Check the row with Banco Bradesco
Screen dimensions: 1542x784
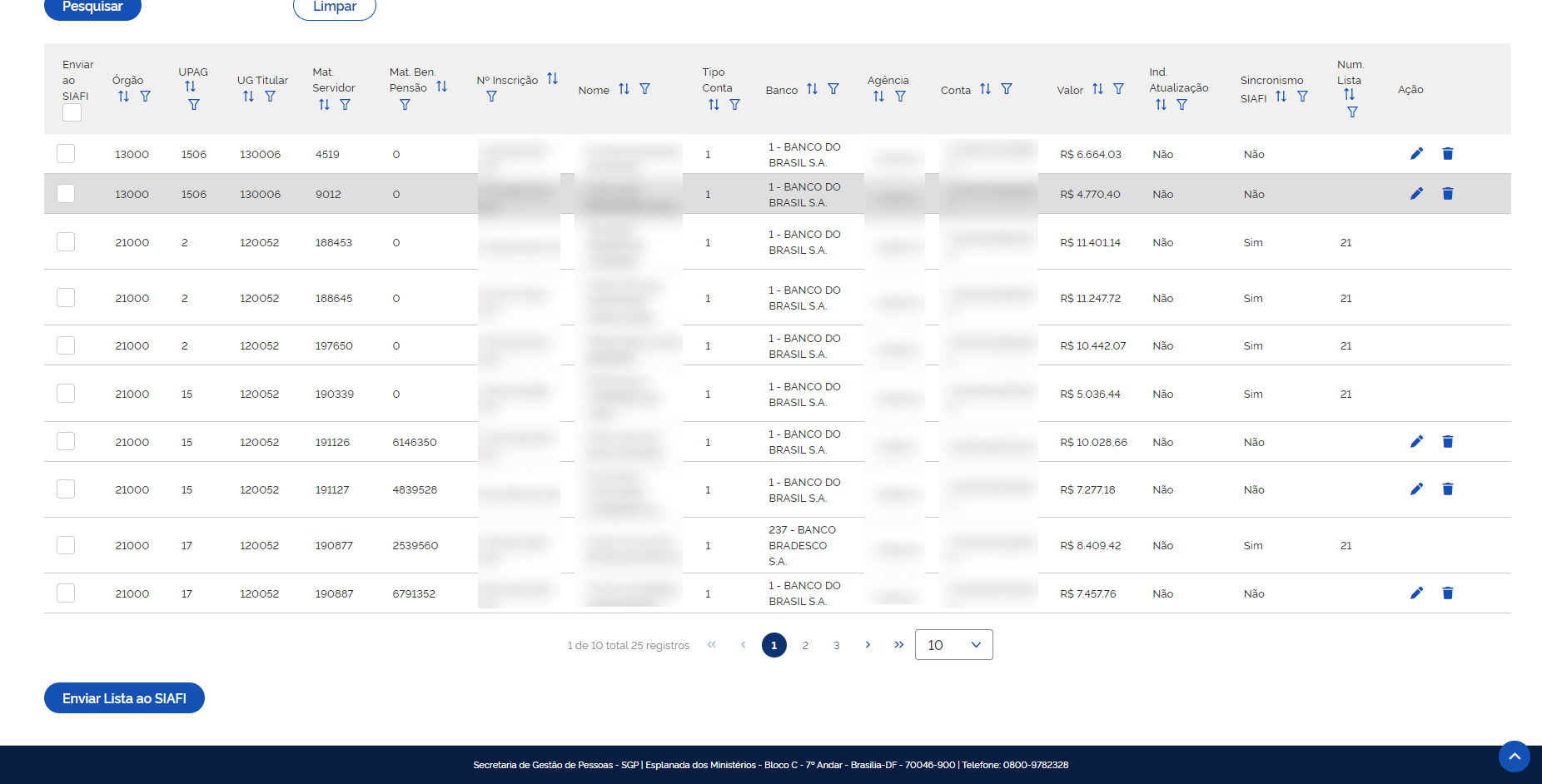[x=66, y=545]
